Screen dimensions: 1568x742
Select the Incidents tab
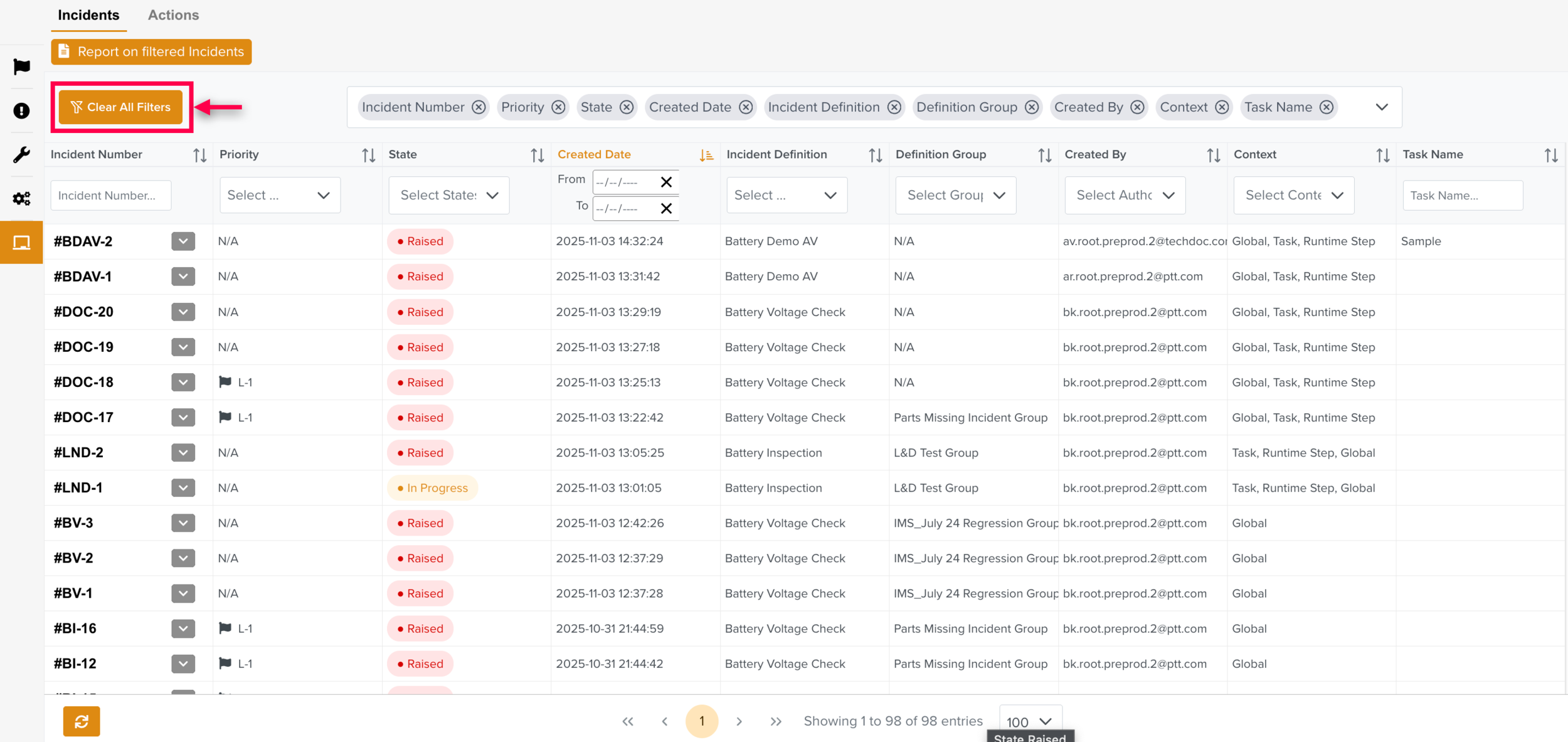(88, 15)
